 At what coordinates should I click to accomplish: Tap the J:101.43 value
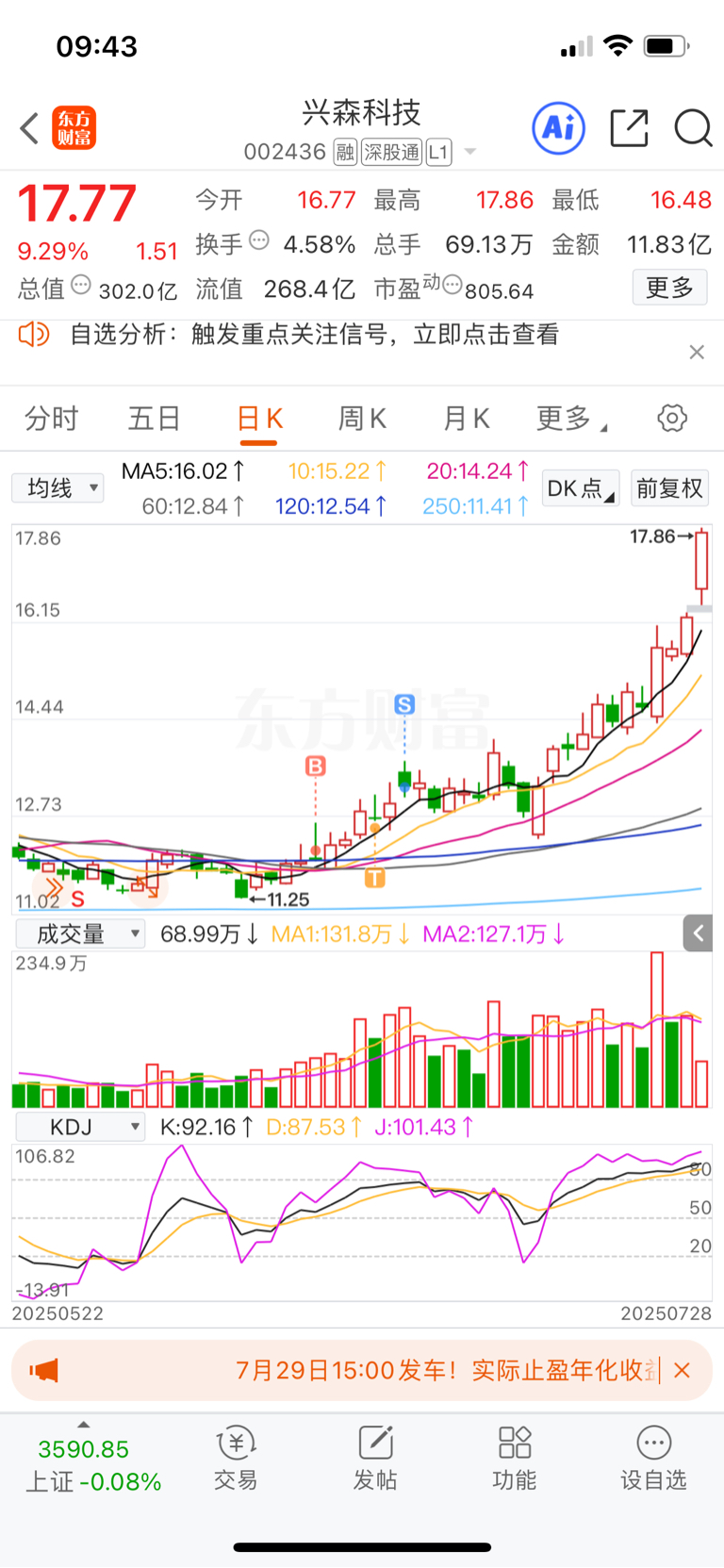point(424,1127)
